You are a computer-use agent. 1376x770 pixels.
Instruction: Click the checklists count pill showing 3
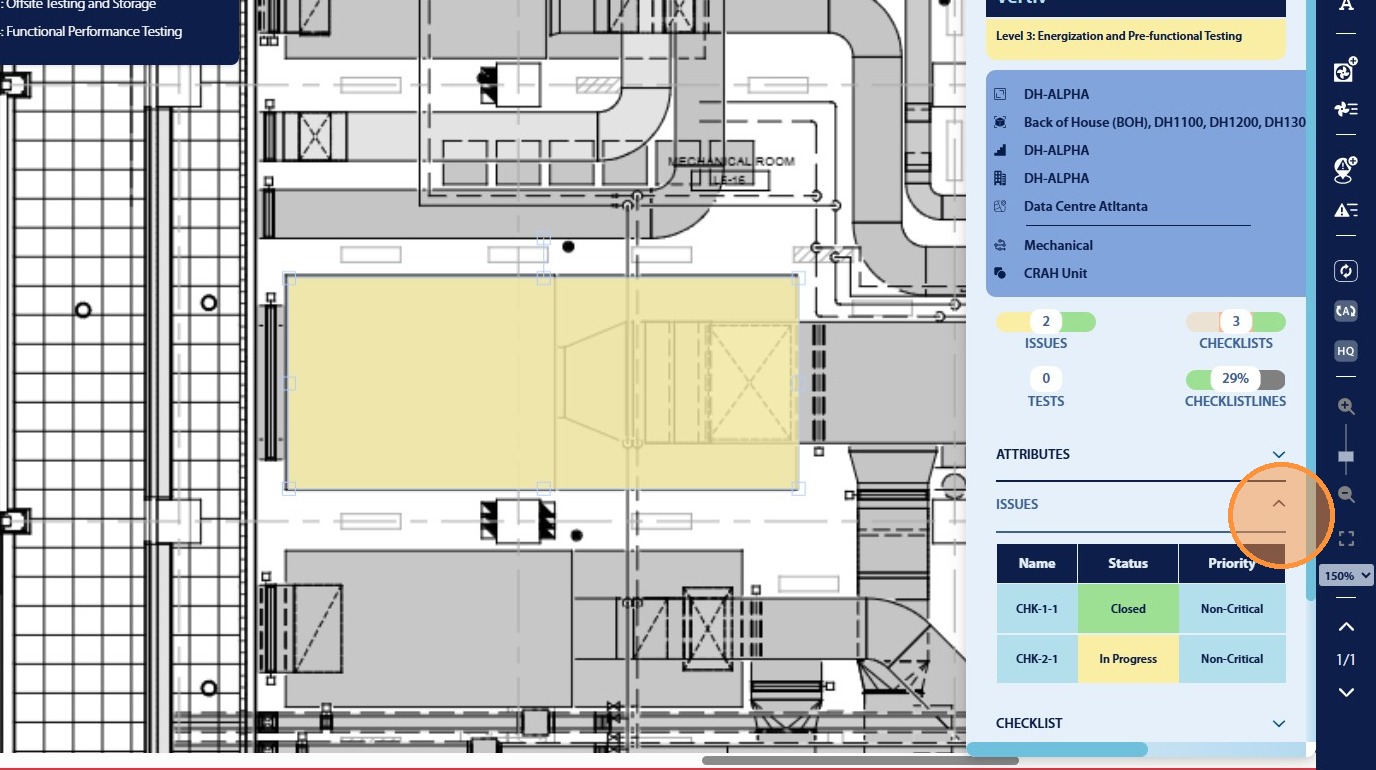1236,322
